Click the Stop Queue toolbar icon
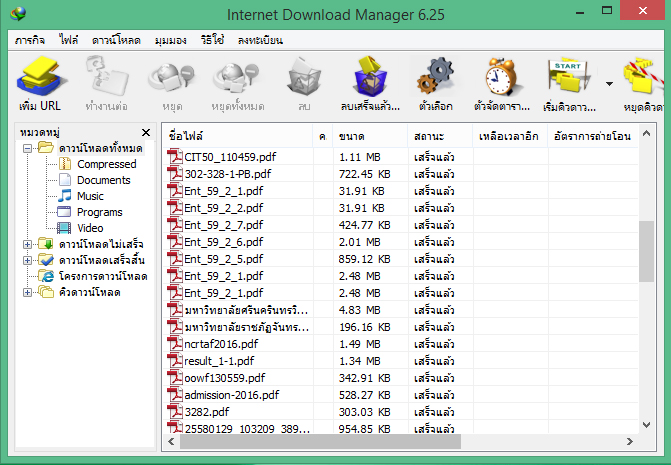 point(644,77)
